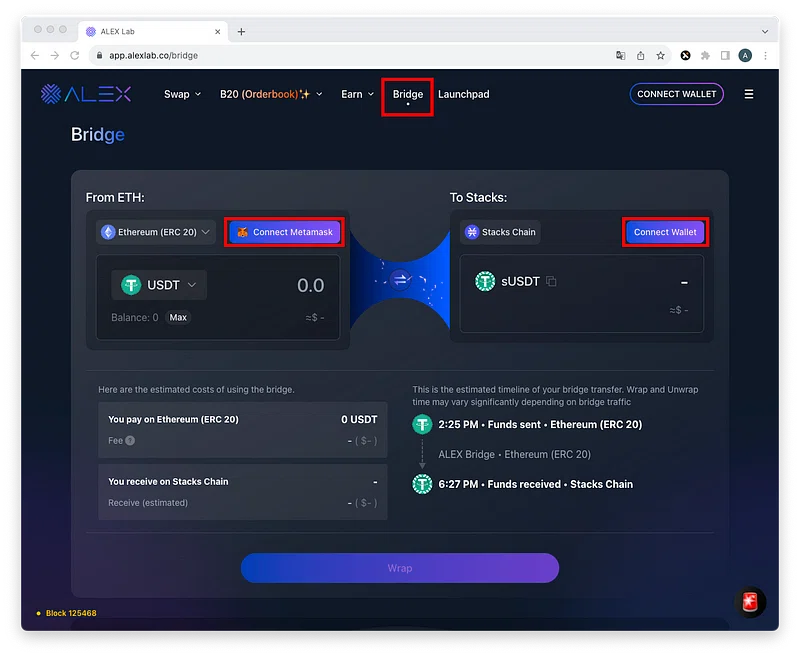The height and width of the screenshot is (657, 800).
Task: Click the ALEX logo
Action: (86, 94)
